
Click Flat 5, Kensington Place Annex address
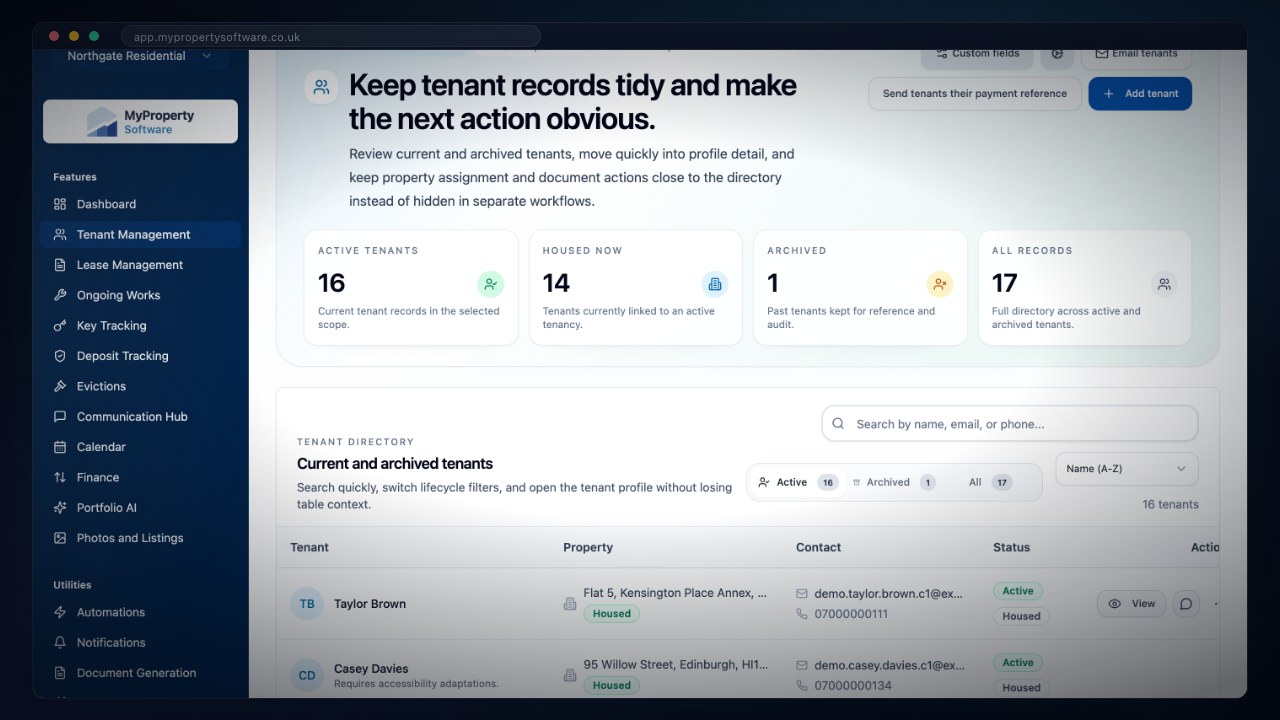pyautogui.click(x=676, y=593)
